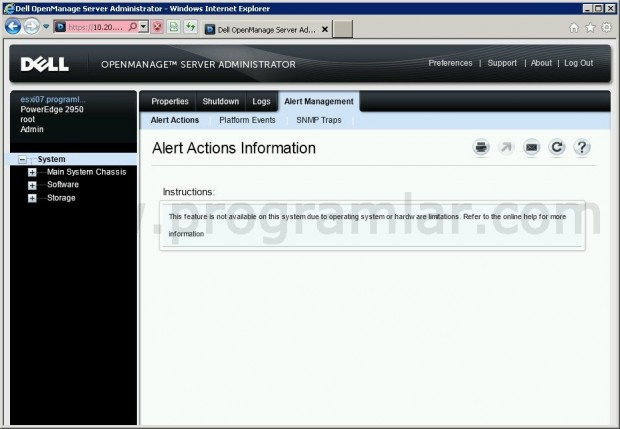
Task: Open the Shutdown tab
Action: (221, 101)
